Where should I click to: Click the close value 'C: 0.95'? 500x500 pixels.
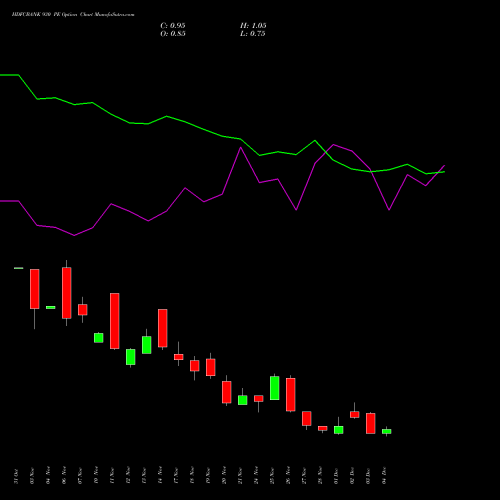(x=173, y=26)
